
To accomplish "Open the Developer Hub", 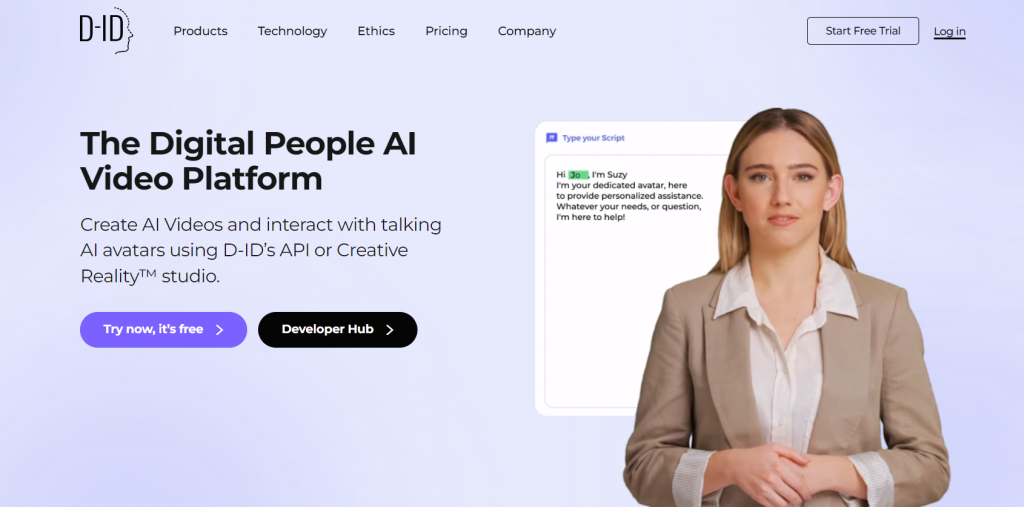I will tap(338, 329).
